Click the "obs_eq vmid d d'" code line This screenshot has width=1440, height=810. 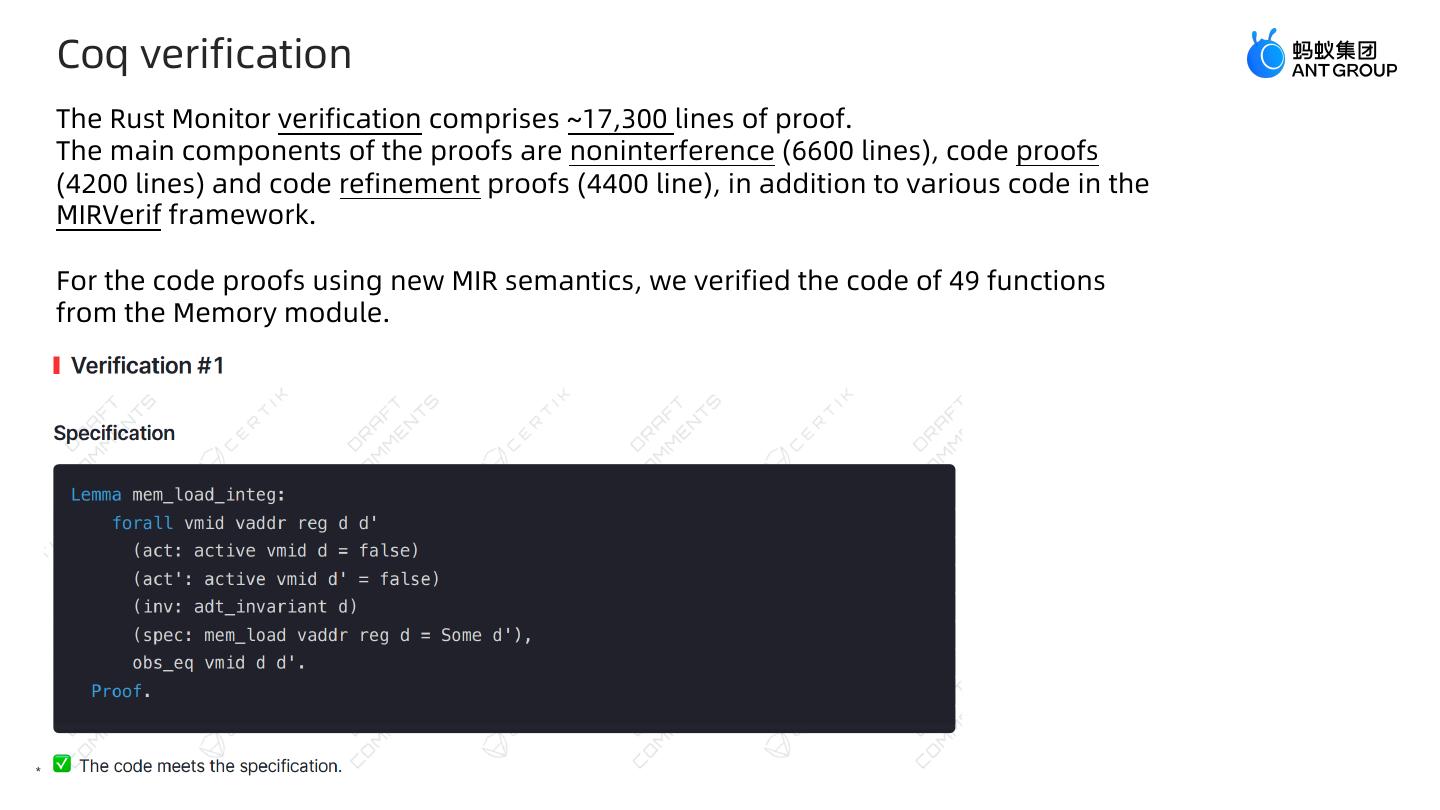(x=218, y=663)
